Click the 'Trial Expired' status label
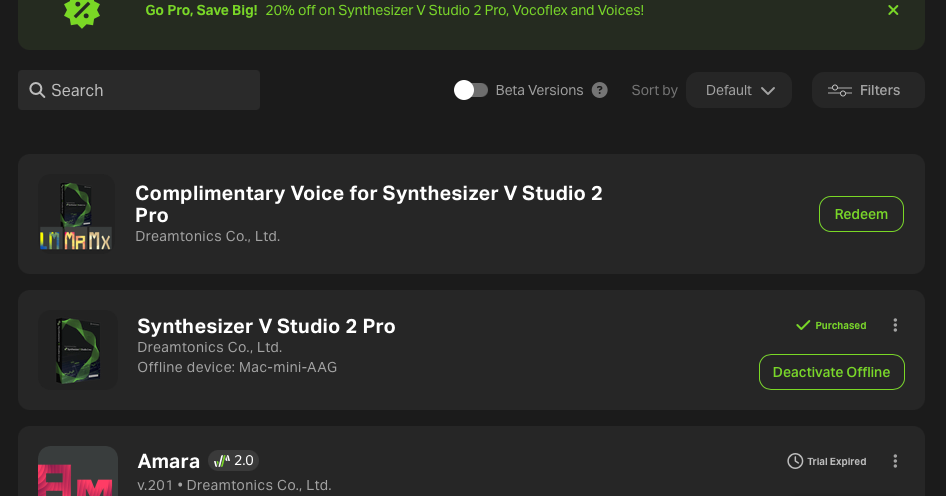This screenshot has width=946, height=496. tap(837, 461)
